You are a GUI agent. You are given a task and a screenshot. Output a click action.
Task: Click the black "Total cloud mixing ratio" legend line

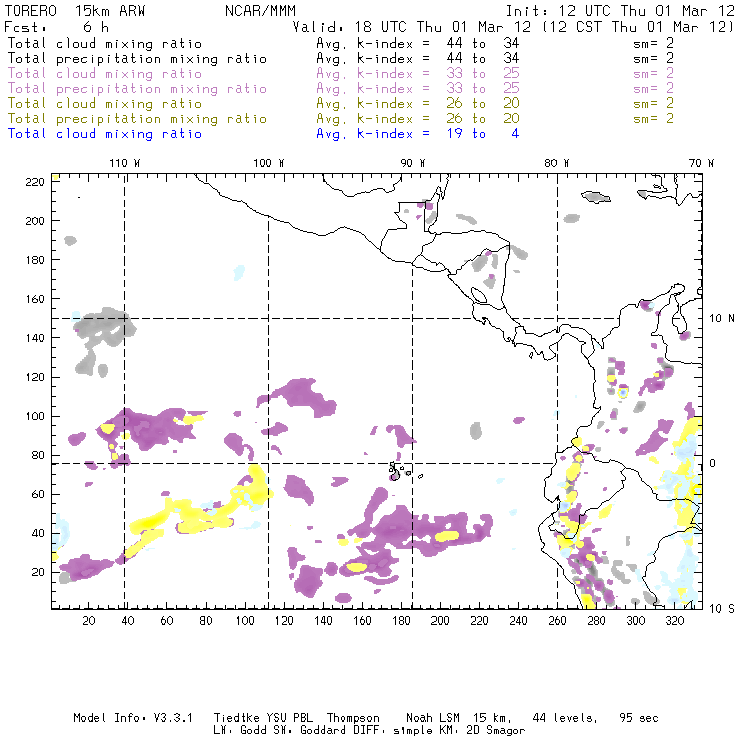tap(105, 43)
